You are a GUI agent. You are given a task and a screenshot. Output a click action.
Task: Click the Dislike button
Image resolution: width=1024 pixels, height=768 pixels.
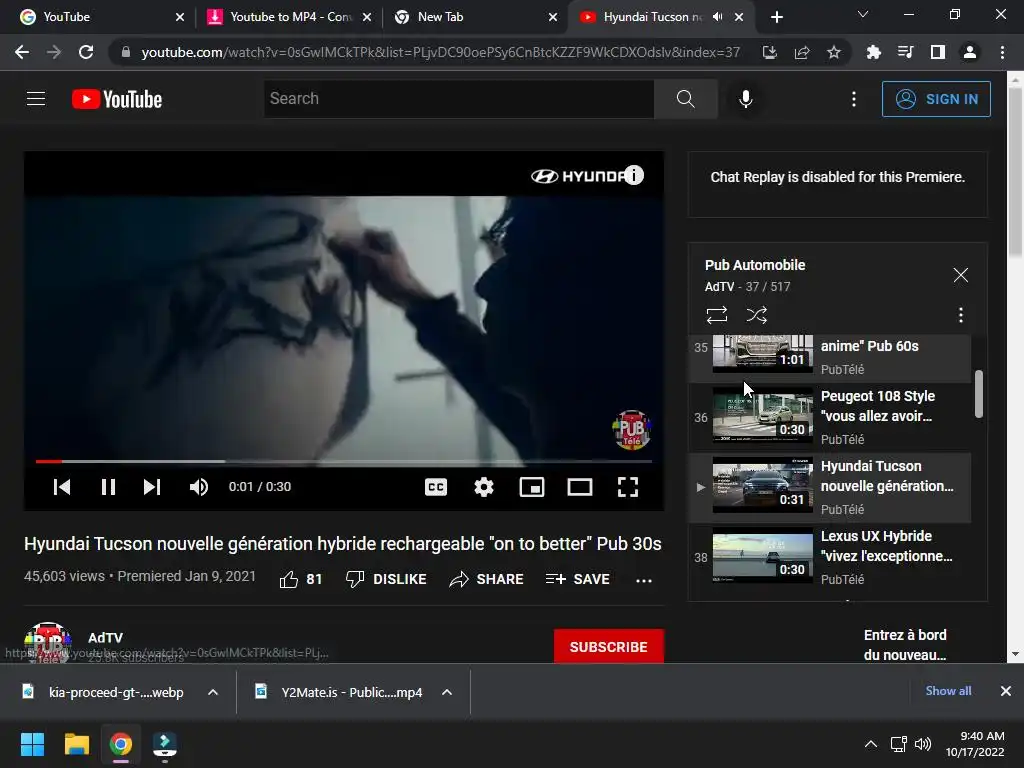[x=386, y=579]
